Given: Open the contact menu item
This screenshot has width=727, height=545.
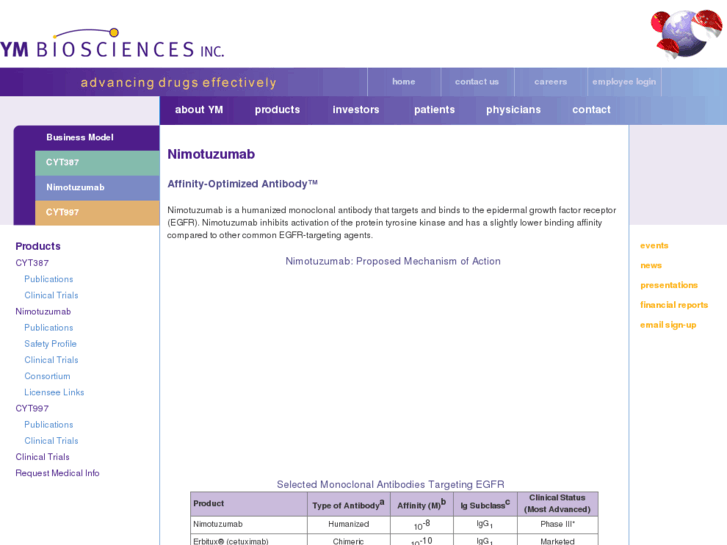Looking at the screenshot, I should tap(591, 110).
